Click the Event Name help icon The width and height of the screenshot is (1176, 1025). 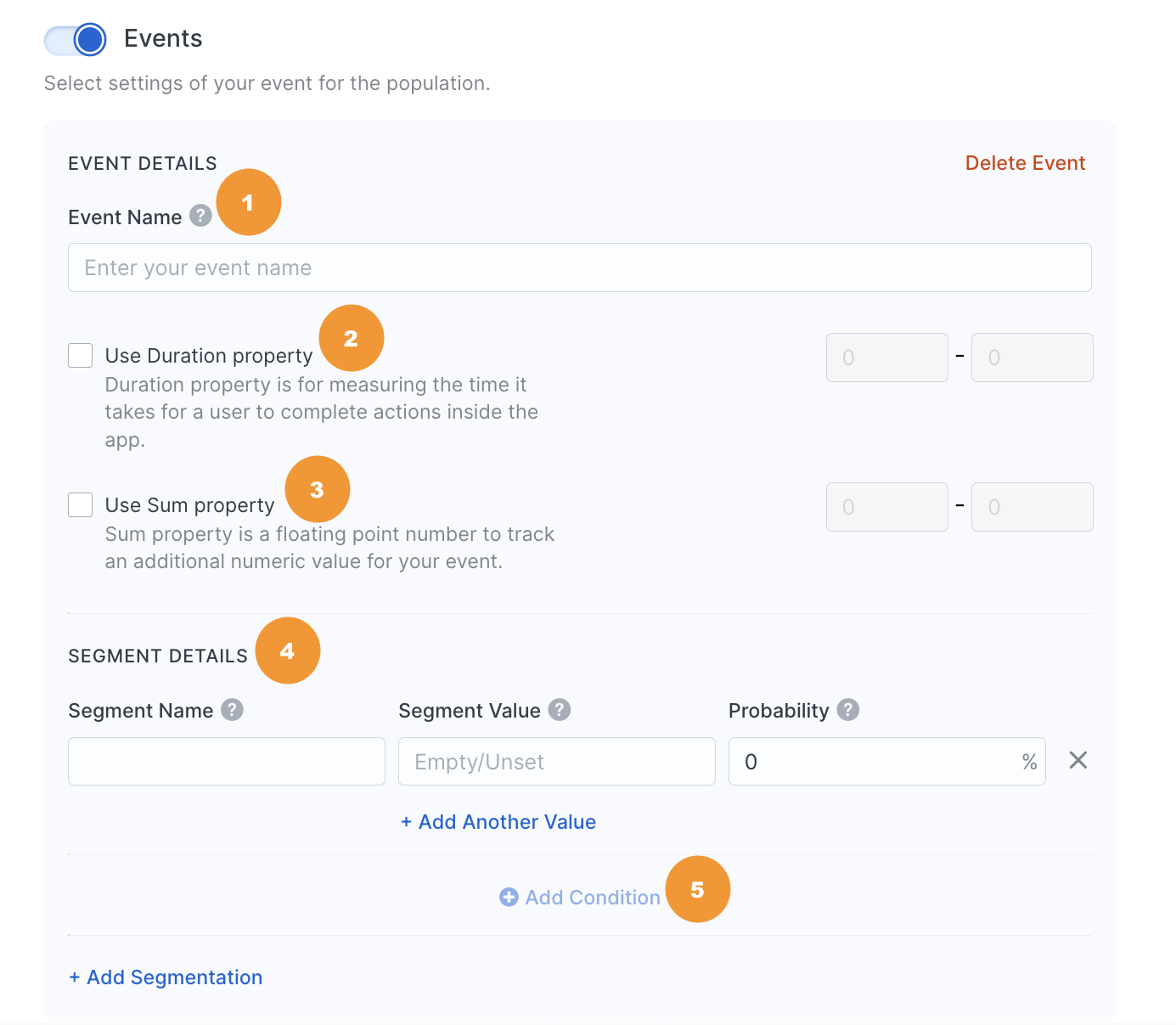click(x=200, y=216)
